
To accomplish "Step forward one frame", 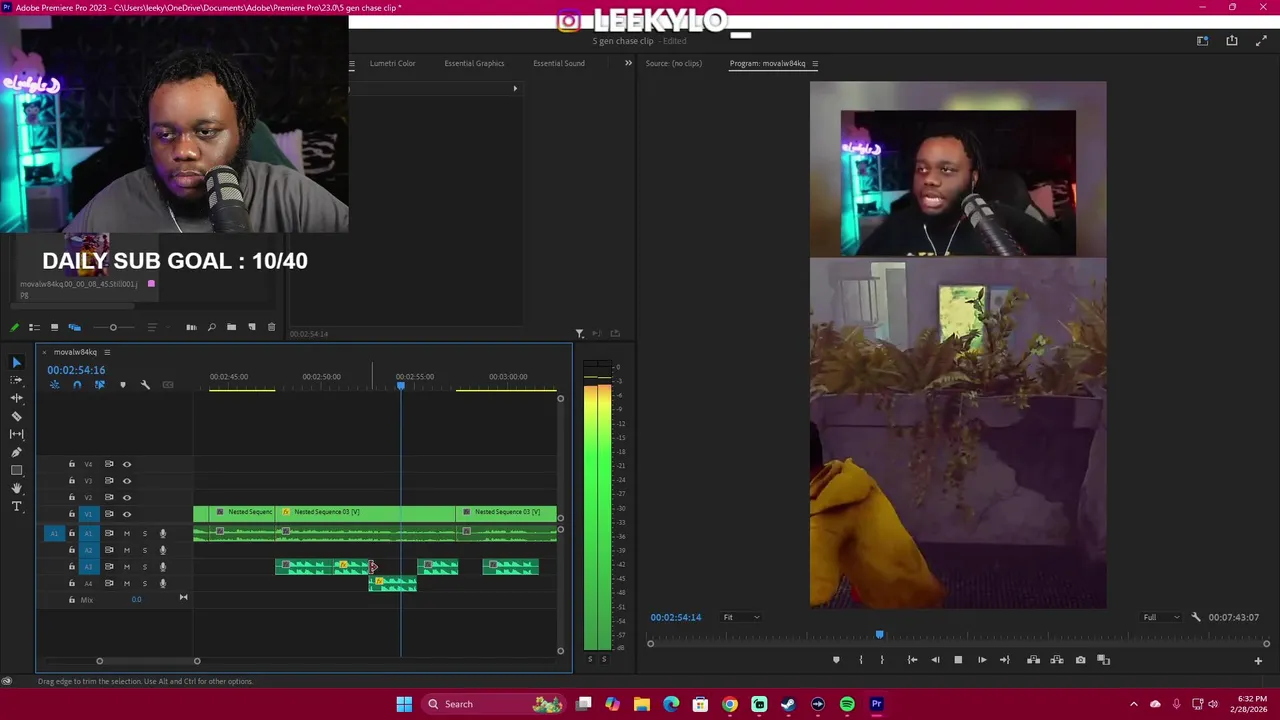I will pos(982,660).
